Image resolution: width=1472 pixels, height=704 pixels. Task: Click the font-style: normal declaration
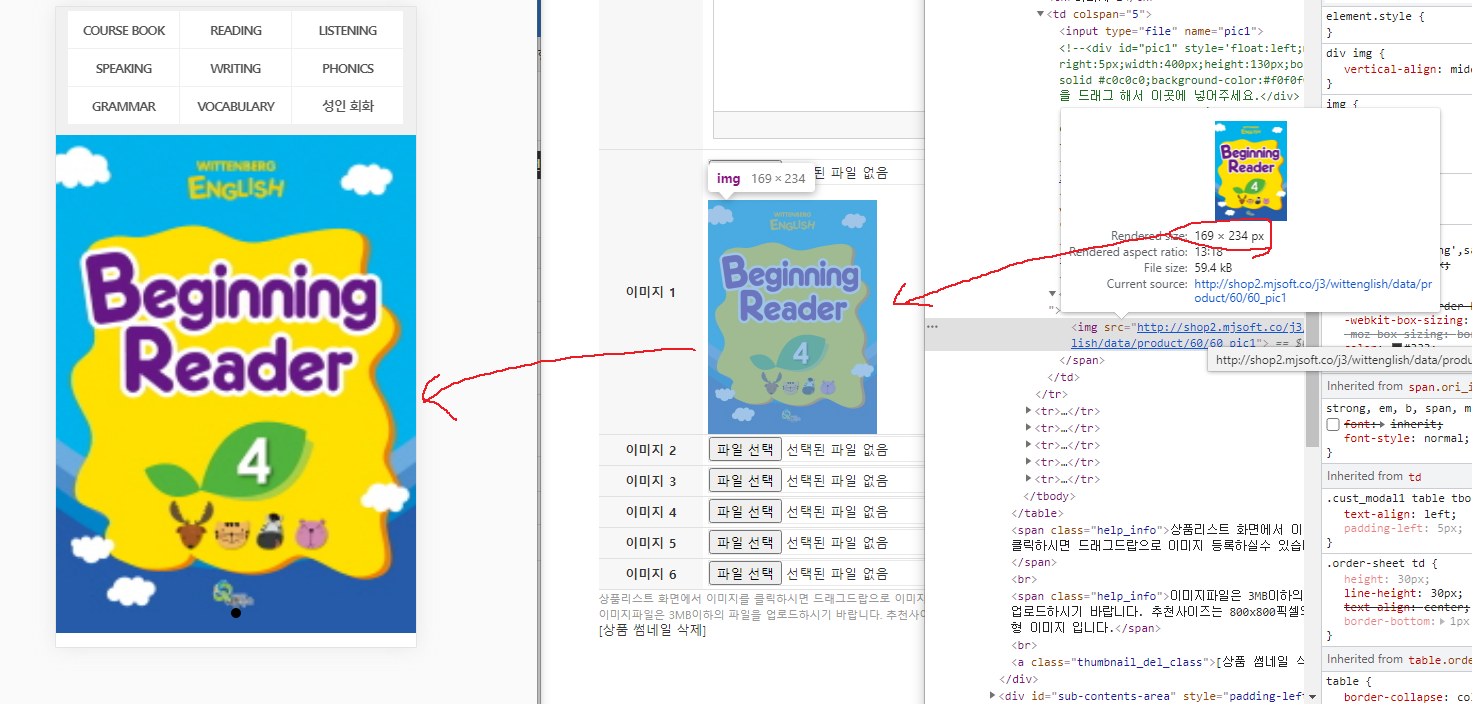pos(1405,438)
